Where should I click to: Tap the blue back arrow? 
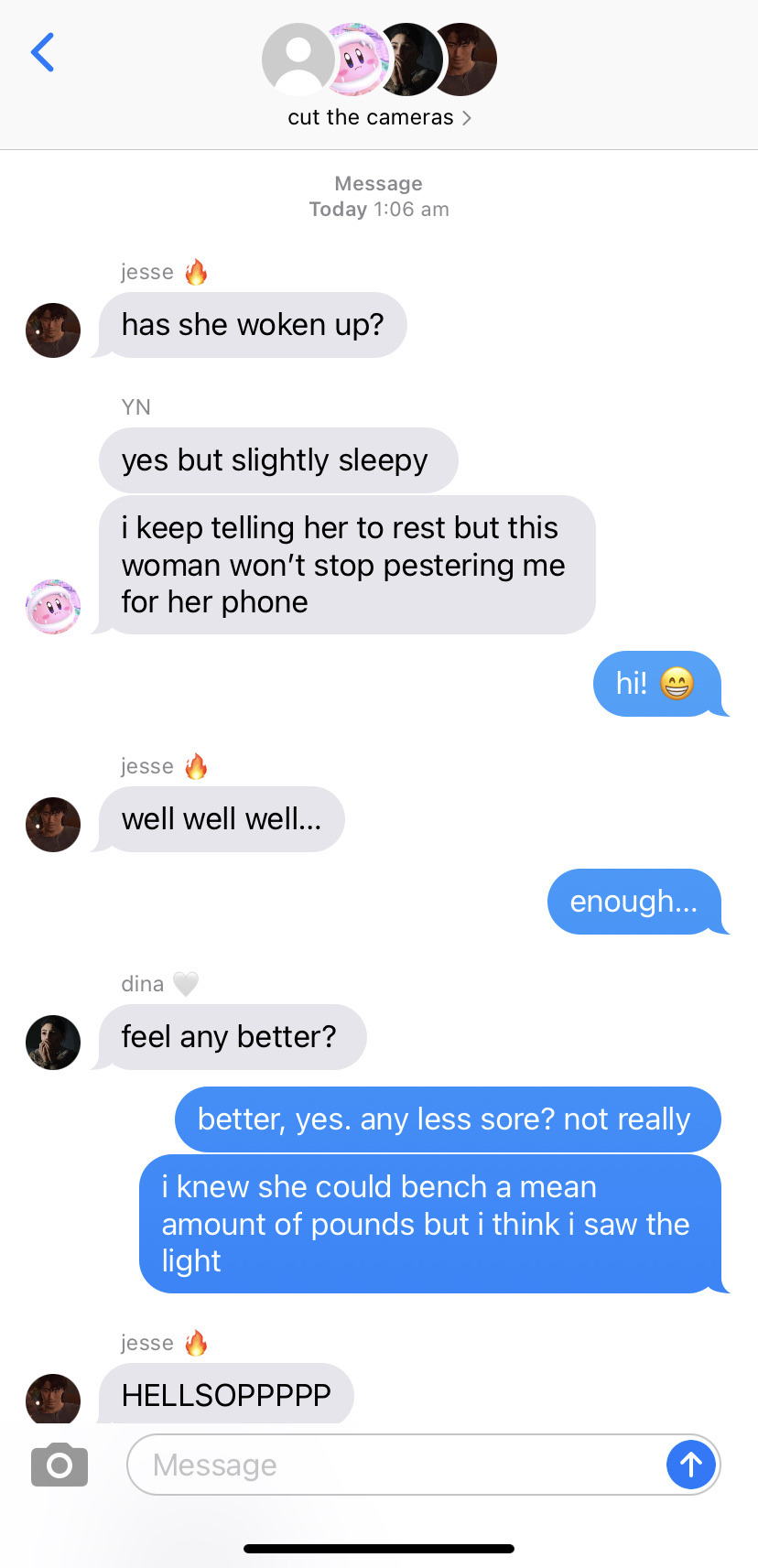coord(42,52)
